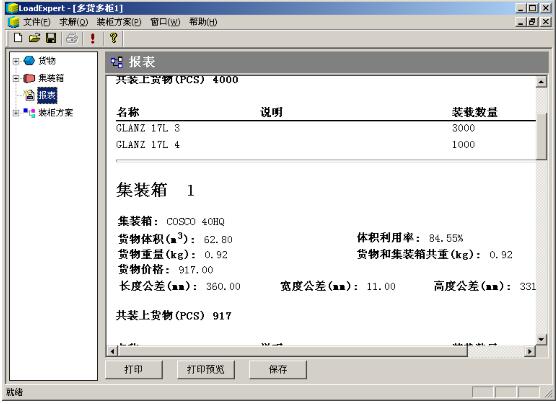Image resolution: width=556 pixels, height=404 pixels.
Task: Click the 装柜方案 colored blocks icon
Action: tap(29, 113)
